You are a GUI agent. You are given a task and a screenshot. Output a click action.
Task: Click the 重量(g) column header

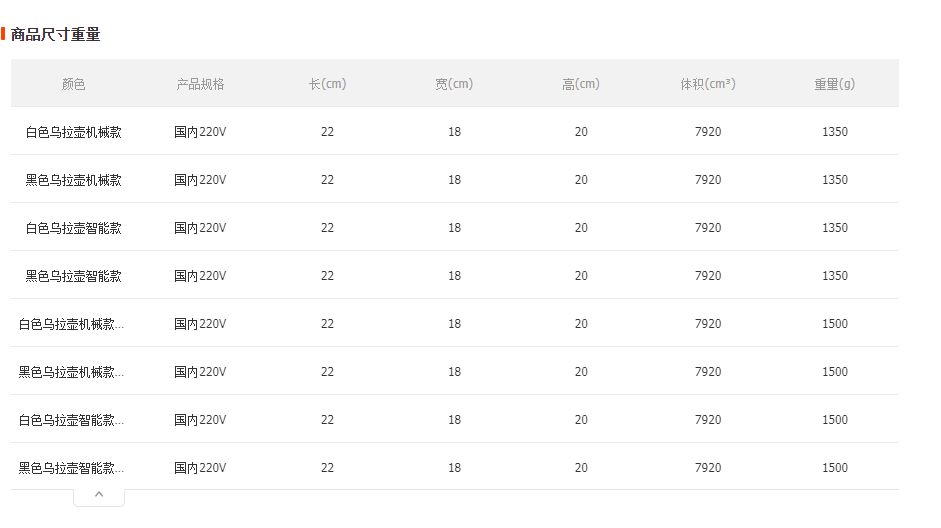click(835, 84)
